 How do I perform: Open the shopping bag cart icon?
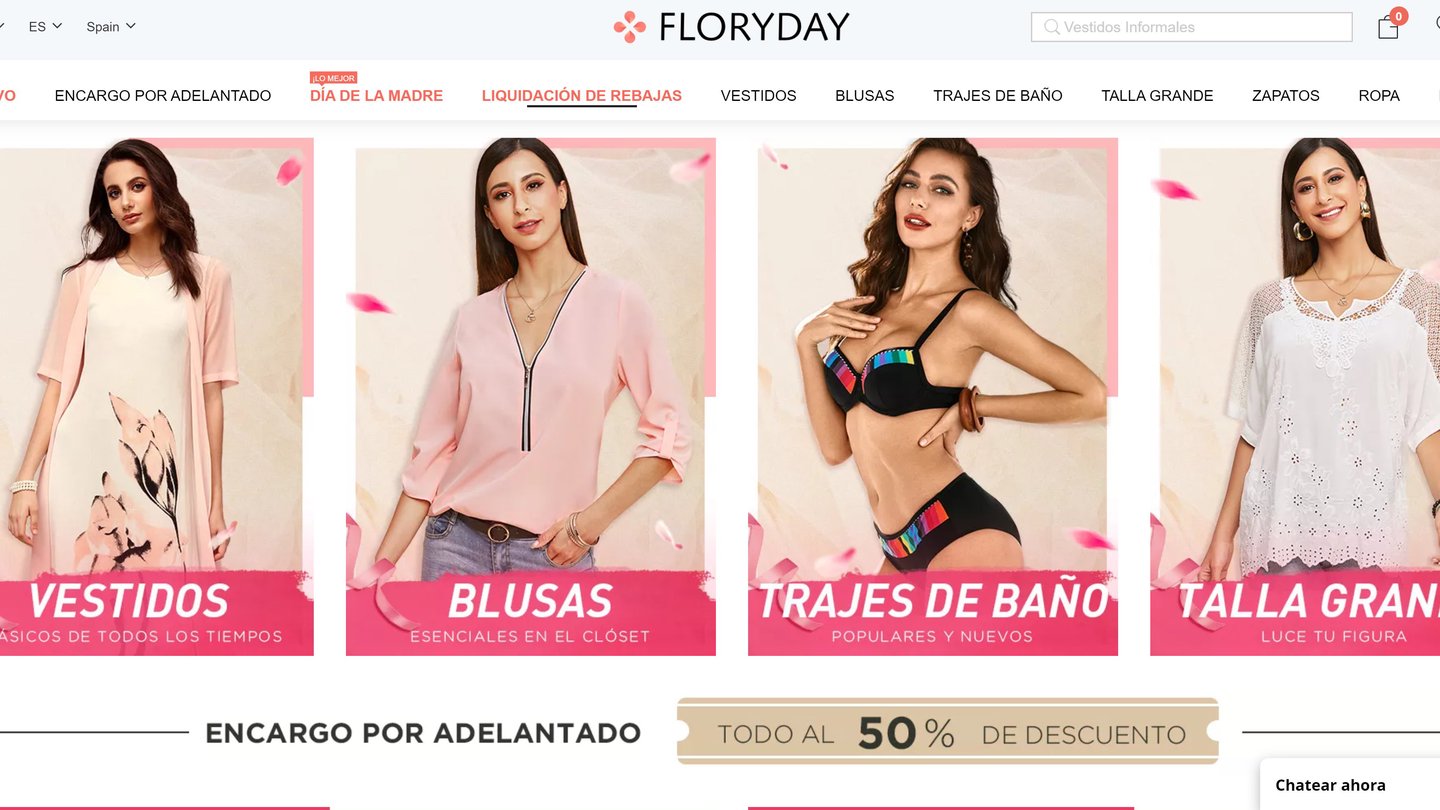coord(1388,27)
